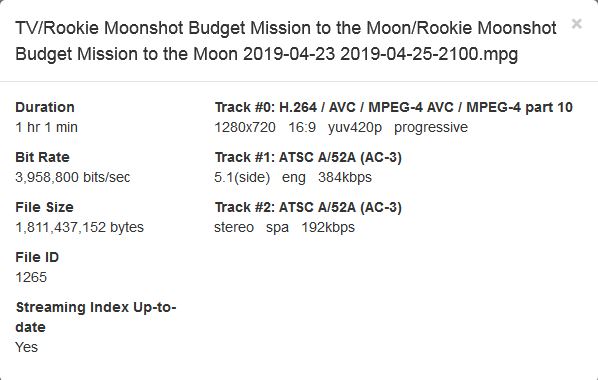Click the 1280x720 resolution text
The width and height of the screenshot is (598, 380).
[x=245, y=127]
